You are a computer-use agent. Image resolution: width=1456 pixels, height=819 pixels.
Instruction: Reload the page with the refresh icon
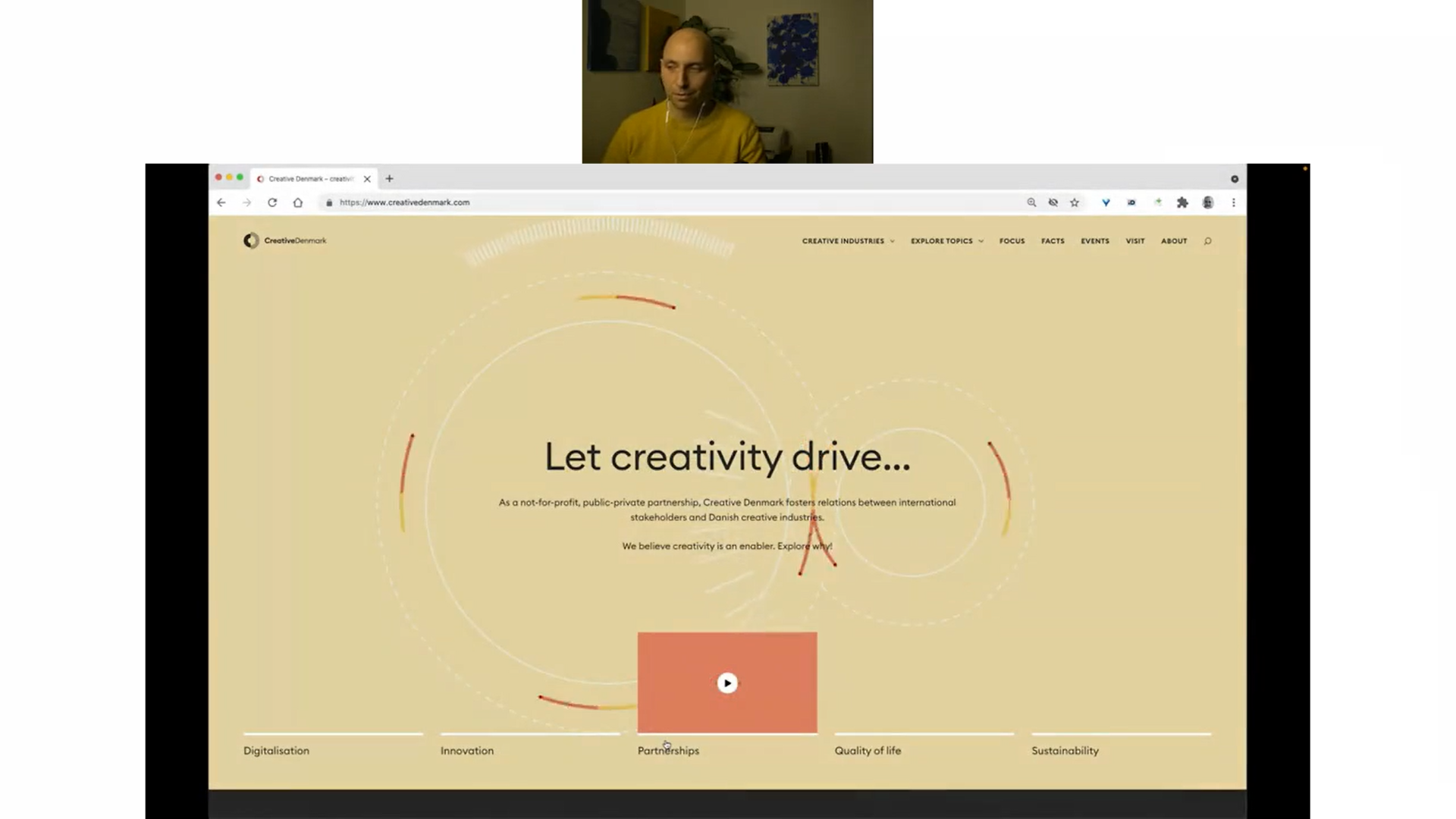271,202
